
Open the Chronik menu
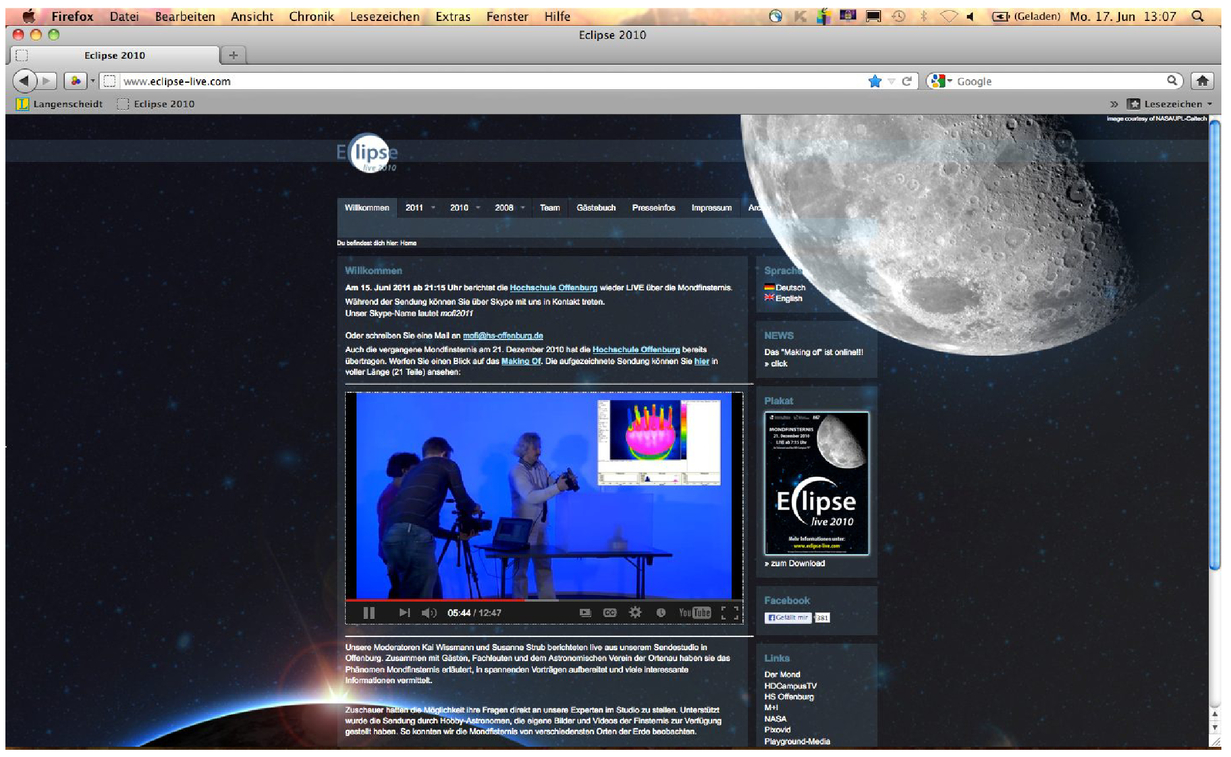312,16
